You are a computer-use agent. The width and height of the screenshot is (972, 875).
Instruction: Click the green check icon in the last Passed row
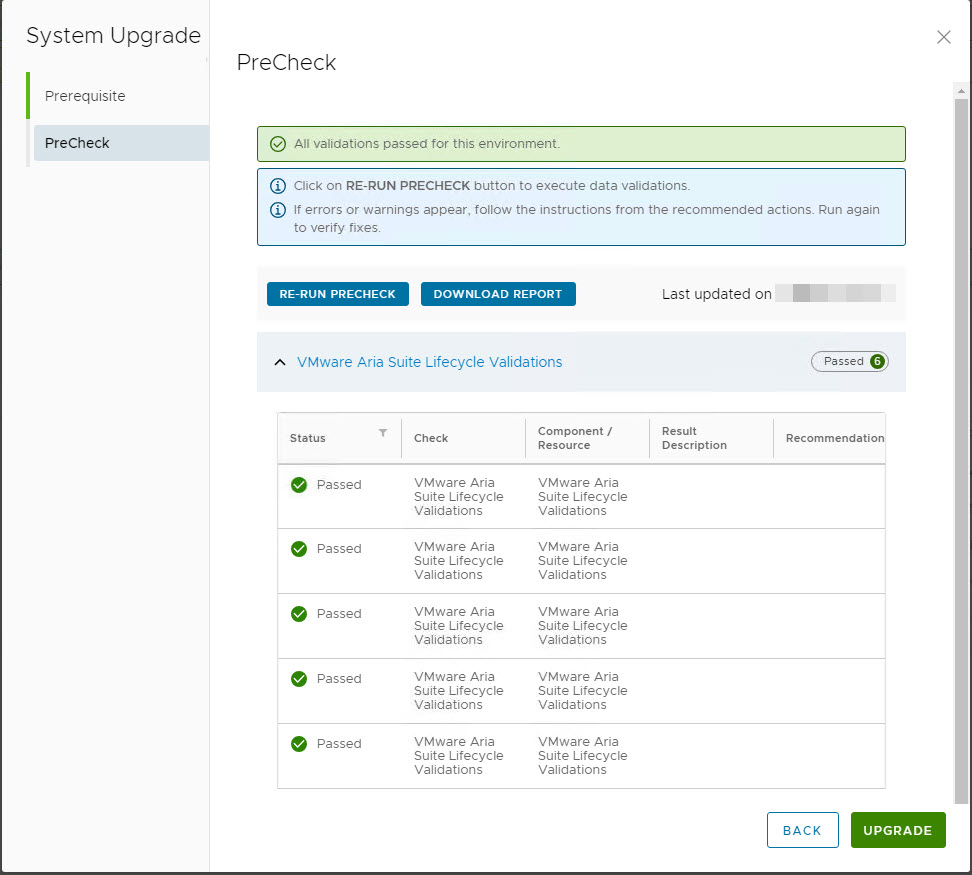[298, 743]
